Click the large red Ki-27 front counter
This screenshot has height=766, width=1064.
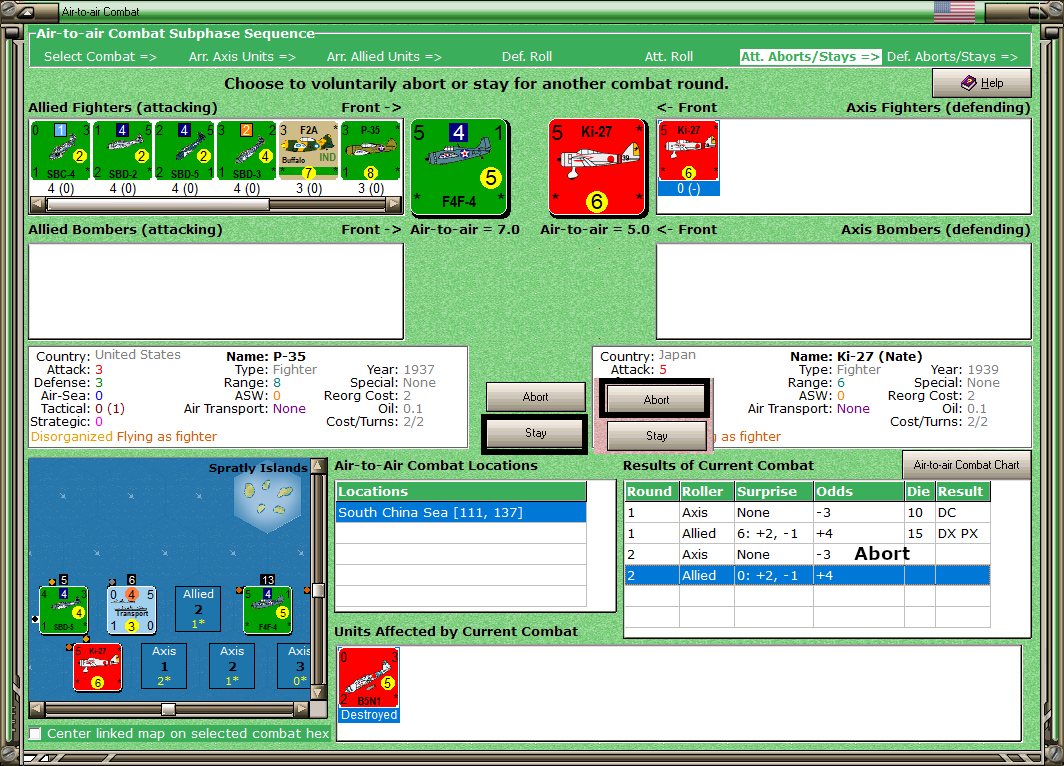[x=596, y=166]
